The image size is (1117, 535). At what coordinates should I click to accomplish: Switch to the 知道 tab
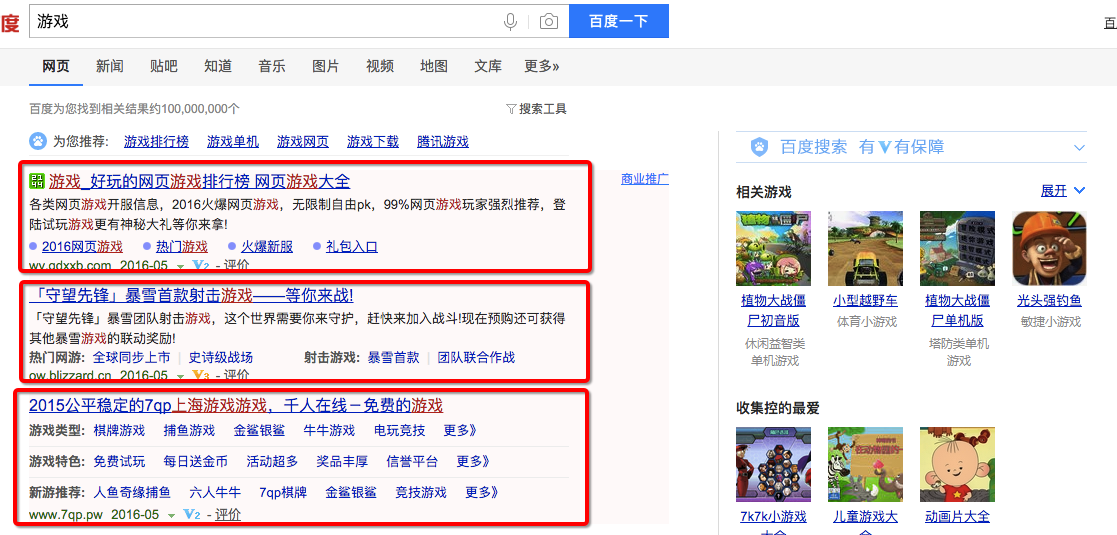[x=218, y=66]
